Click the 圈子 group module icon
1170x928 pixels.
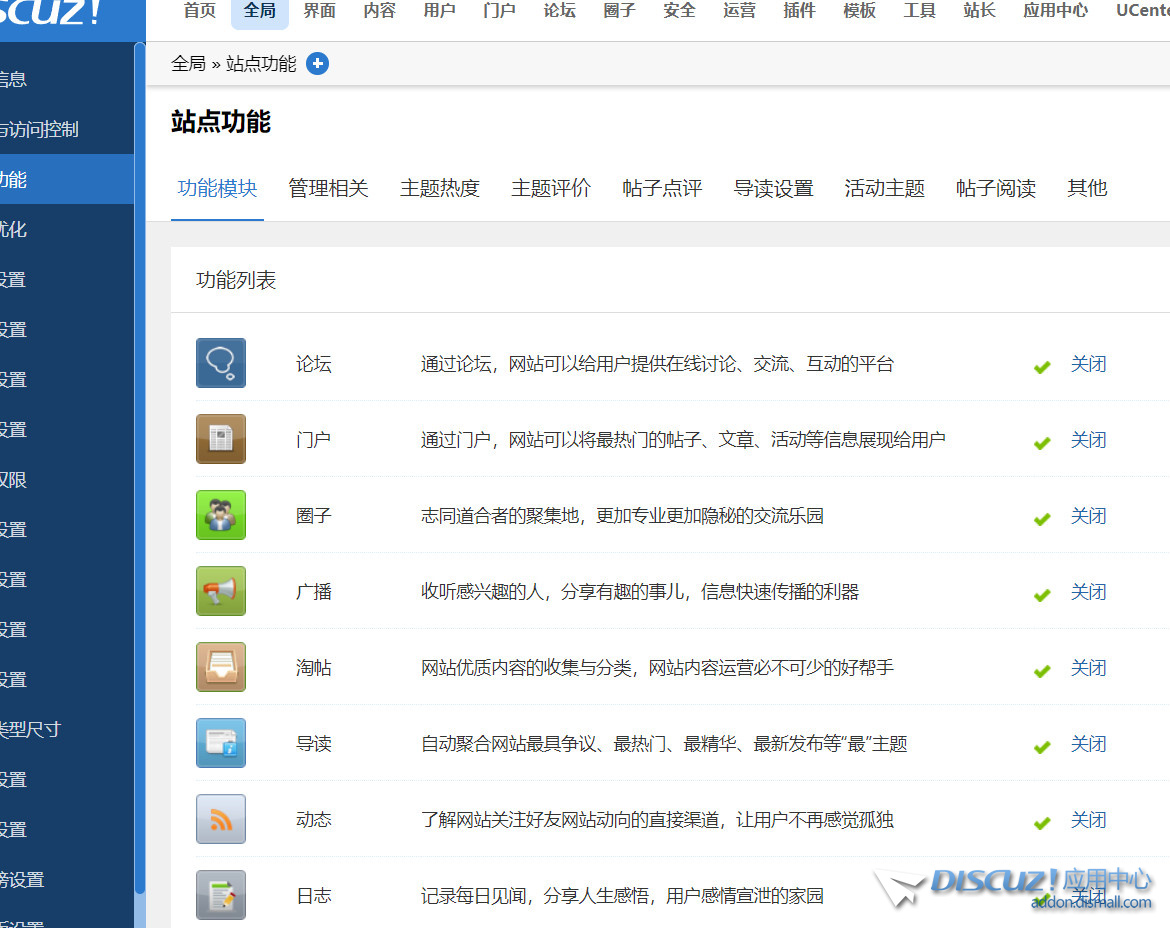[x=220, y=515]
